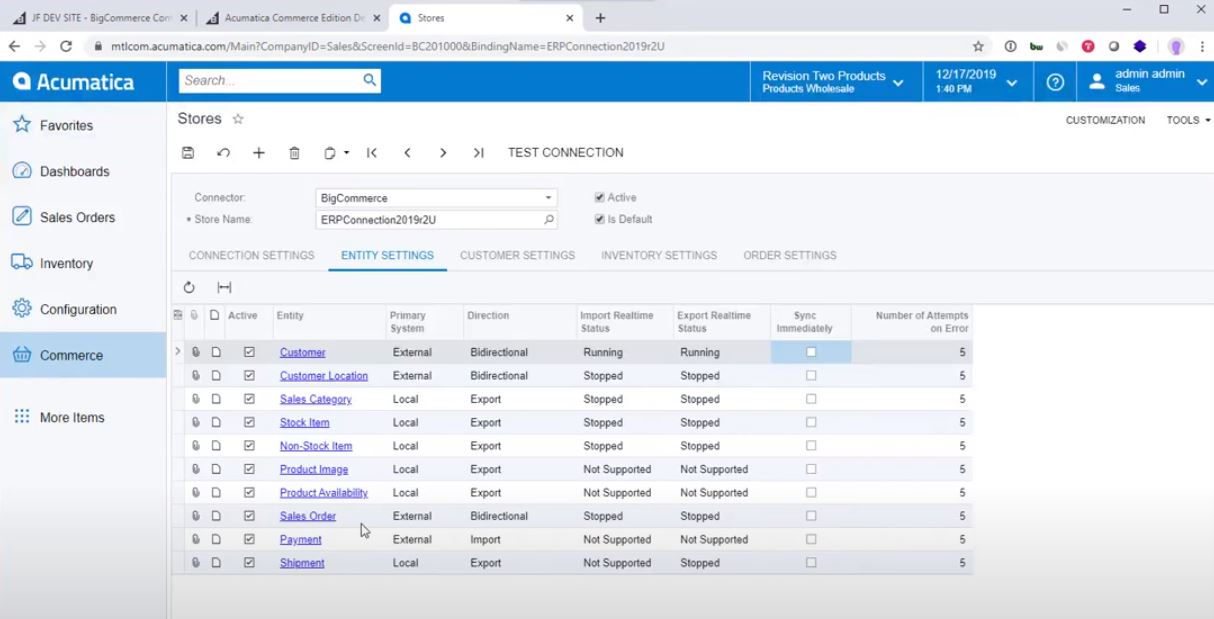
Task: Switch to Order Settings tab
Action: [x=790, y=255]
